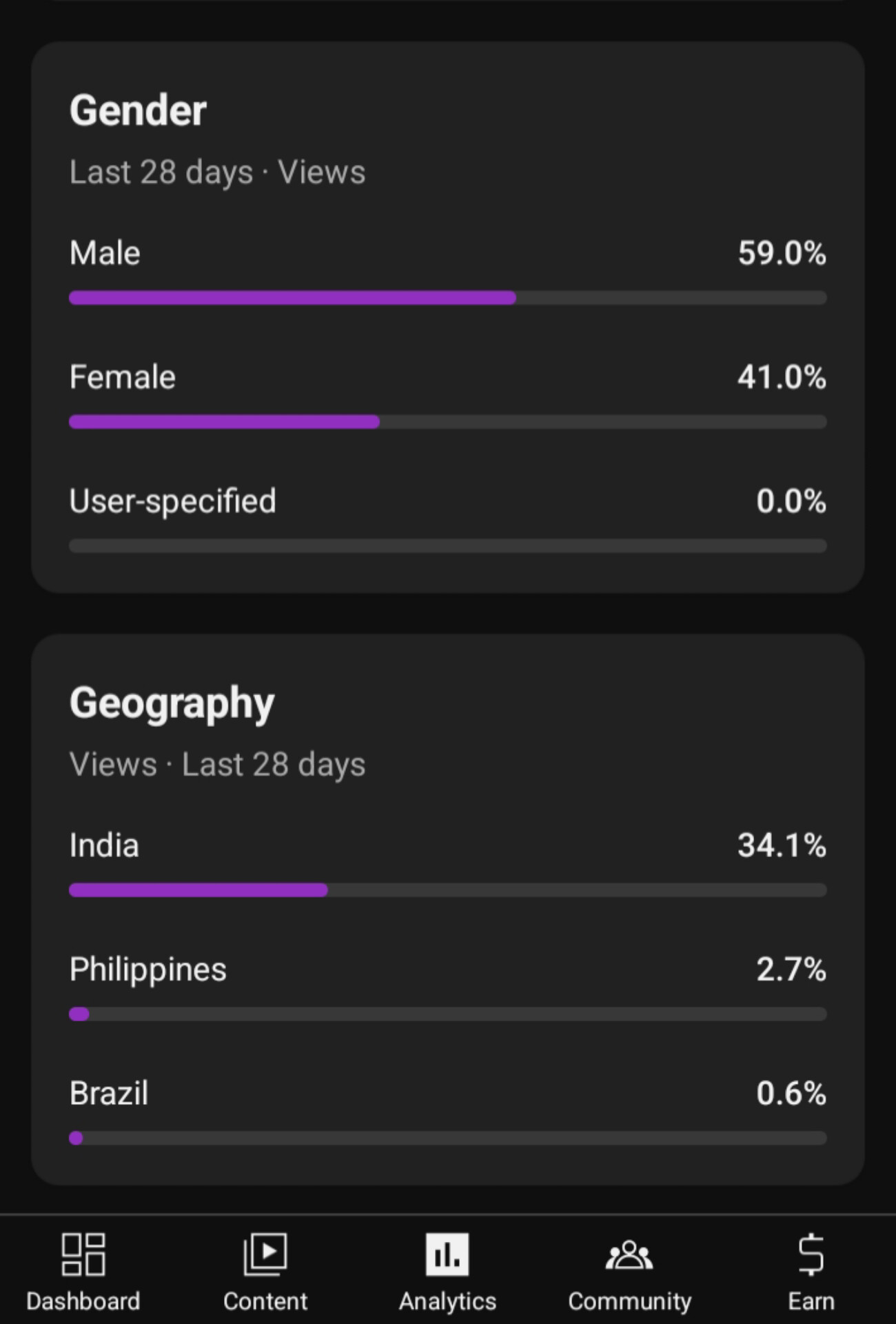The width and height of the screenshot is (896, 1324).
Task: Select the Brazil row label
Action: click(109, 1094)
